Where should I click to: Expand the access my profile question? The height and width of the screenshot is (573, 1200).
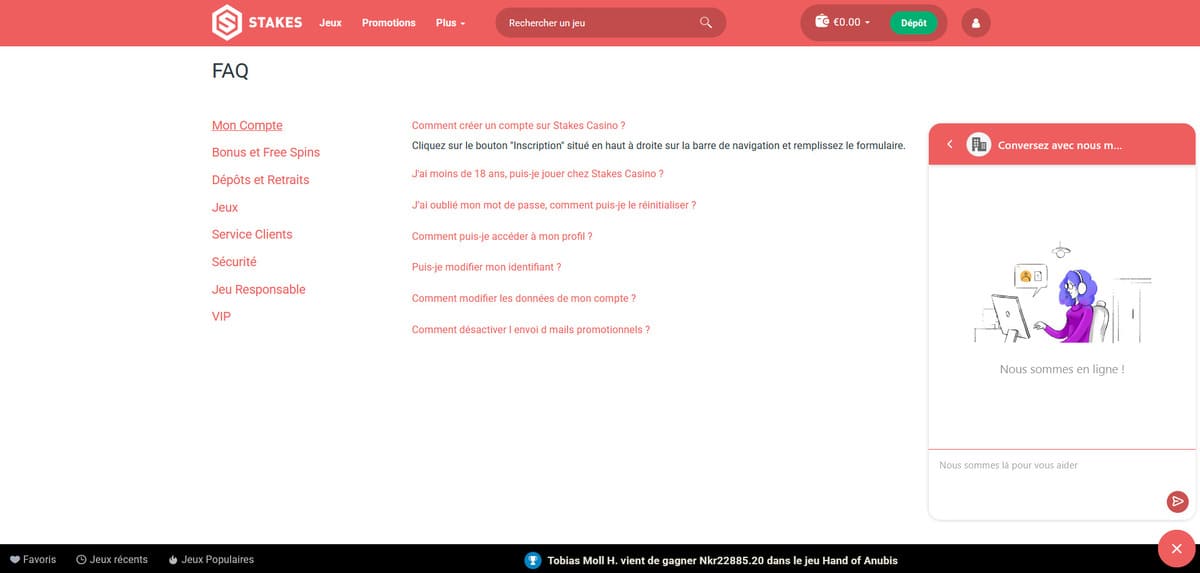click(502, 237)
